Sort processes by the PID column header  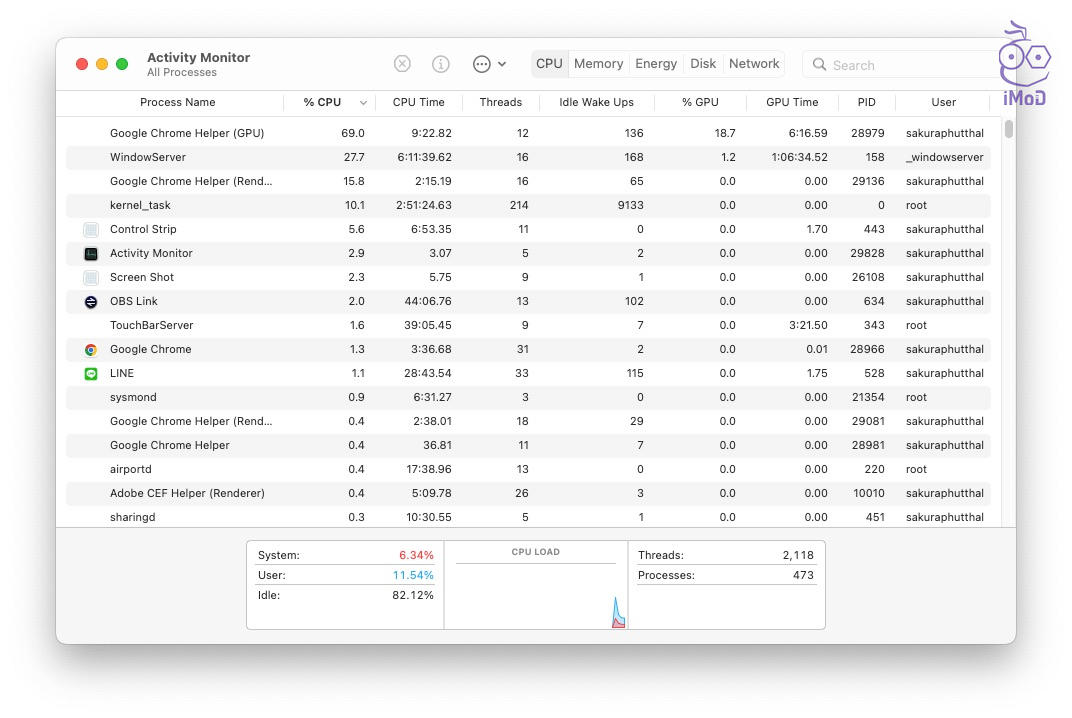pyautogui.click(x=866, y=103)
